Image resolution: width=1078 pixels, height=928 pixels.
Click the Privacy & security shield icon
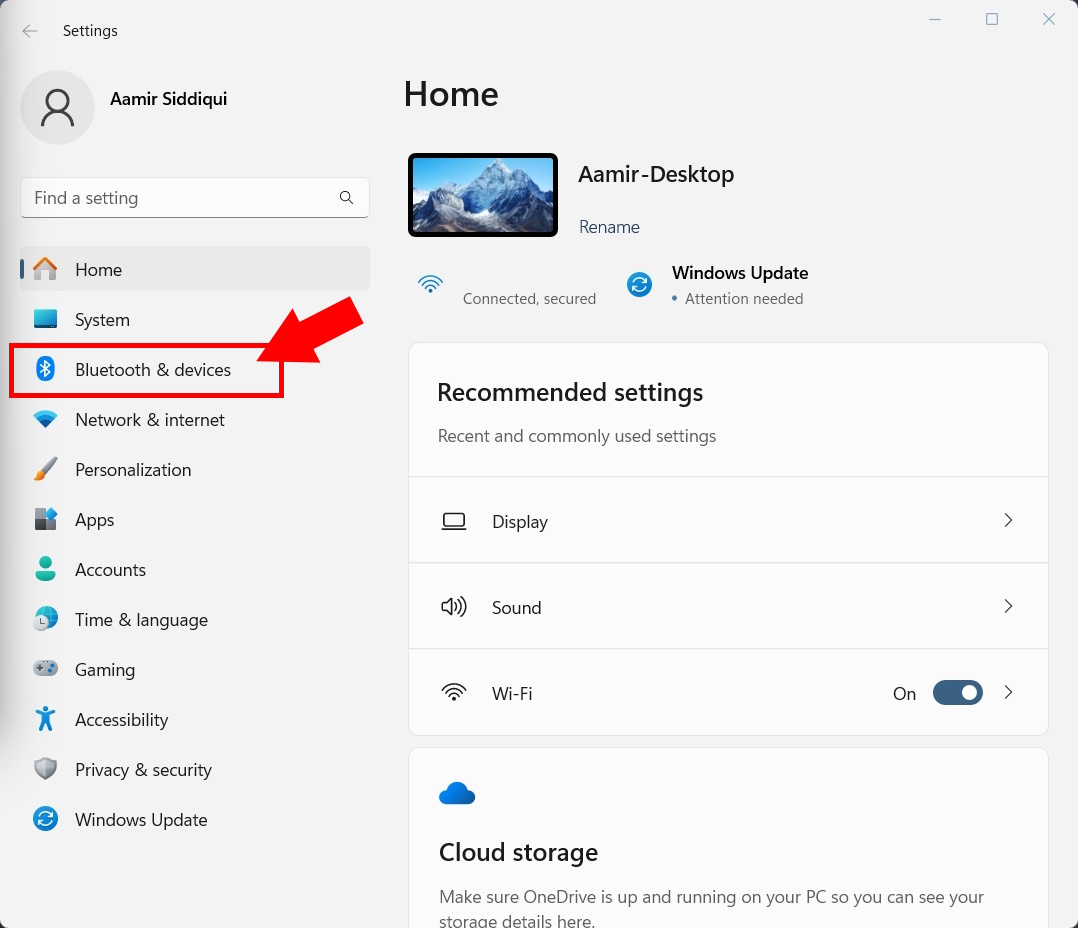pos(46,769)
